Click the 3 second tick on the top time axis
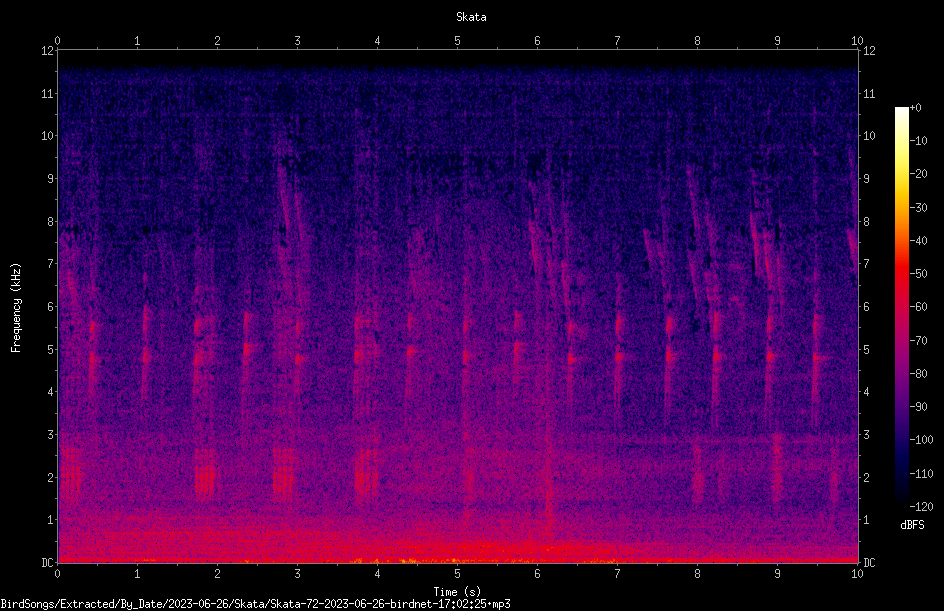The width and height of the screenshot is (944, 611). 297,41
